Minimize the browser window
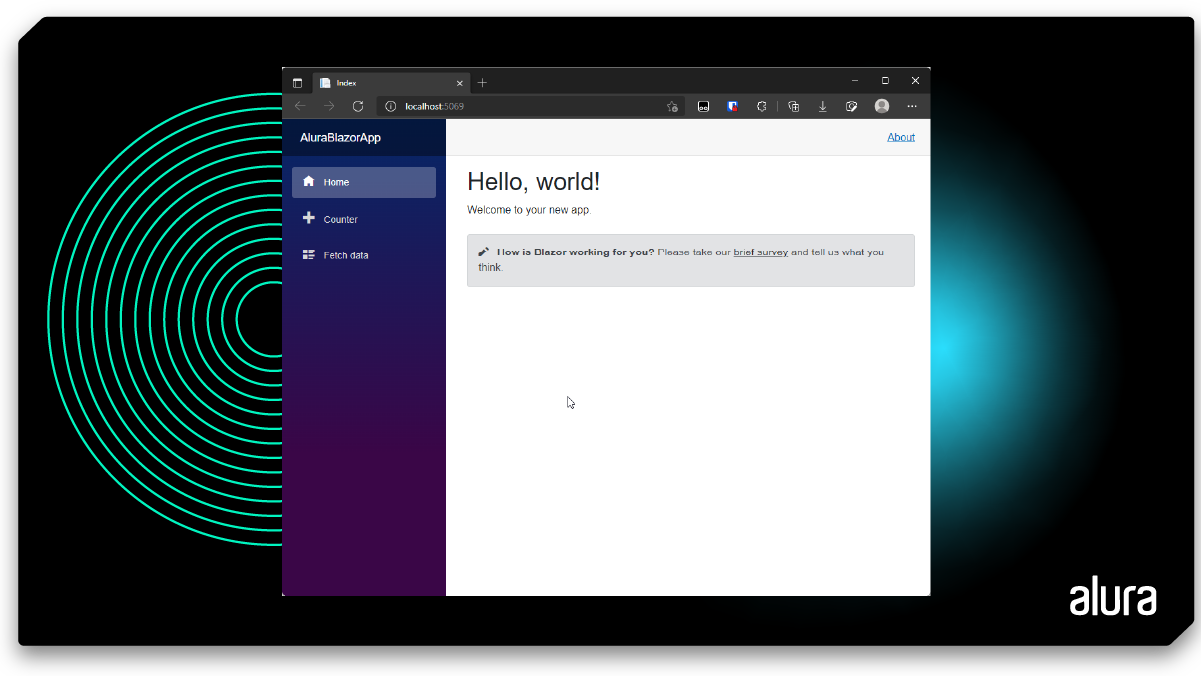 coord(855,80)
